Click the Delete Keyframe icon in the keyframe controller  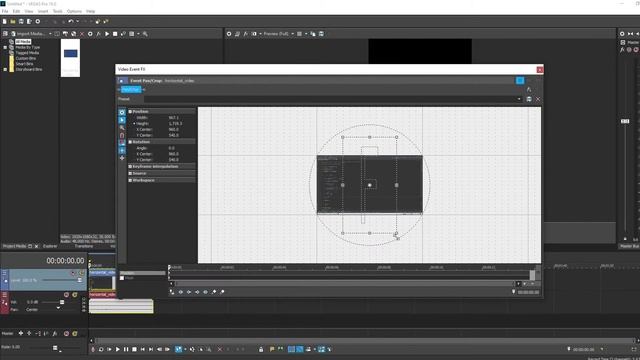click(x=222, y=292)
